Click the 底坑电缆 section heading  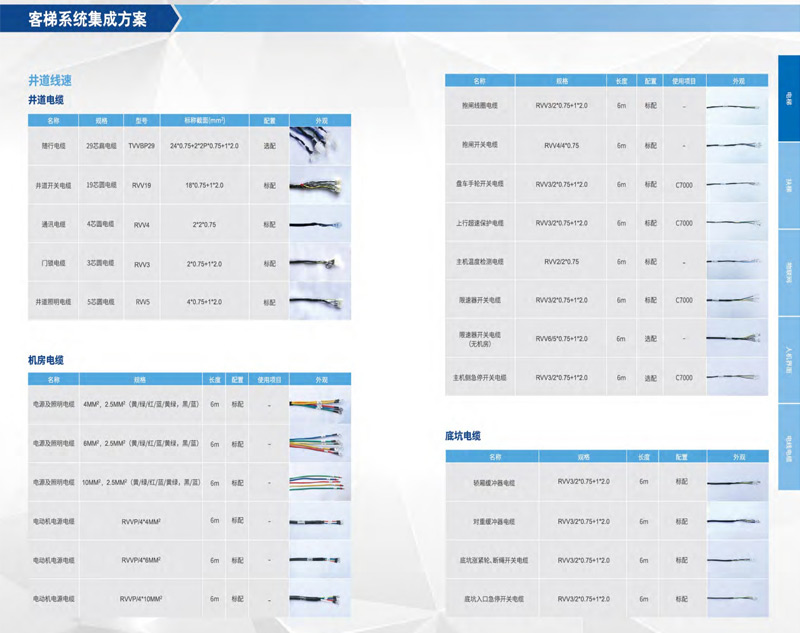[463, 436]
